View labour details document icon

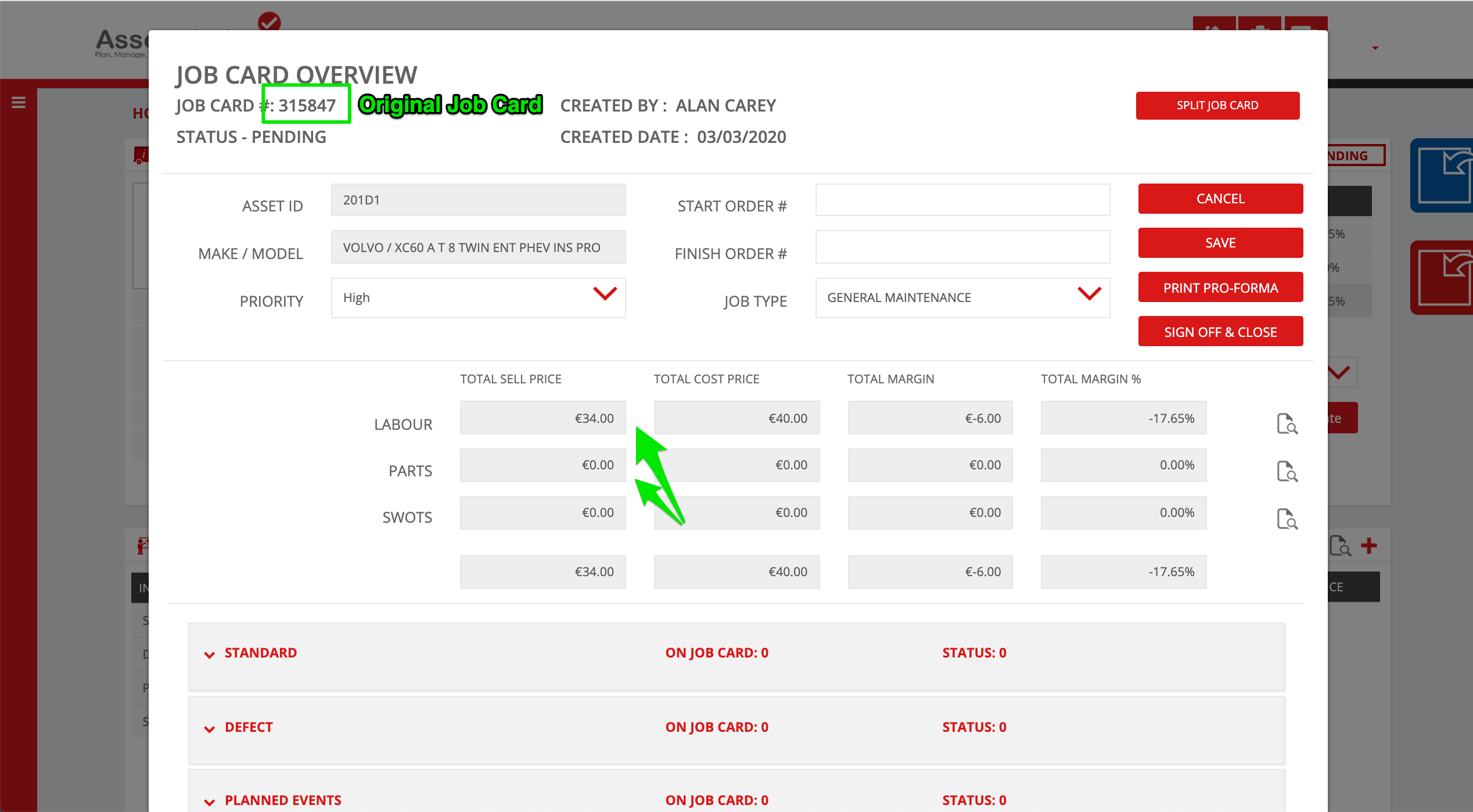tap(1287, 424)
